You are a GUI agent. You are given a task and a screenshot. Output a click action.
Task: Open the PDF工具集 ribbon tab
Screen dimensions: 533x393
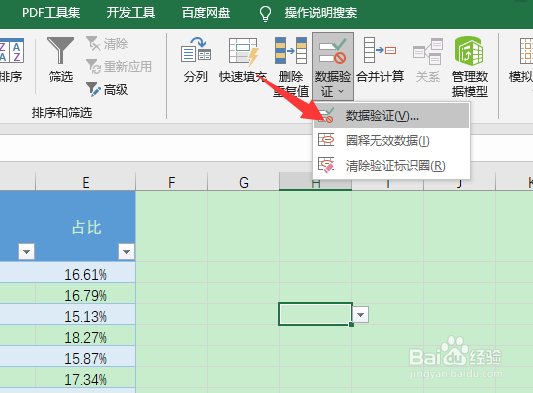(51, 13)
